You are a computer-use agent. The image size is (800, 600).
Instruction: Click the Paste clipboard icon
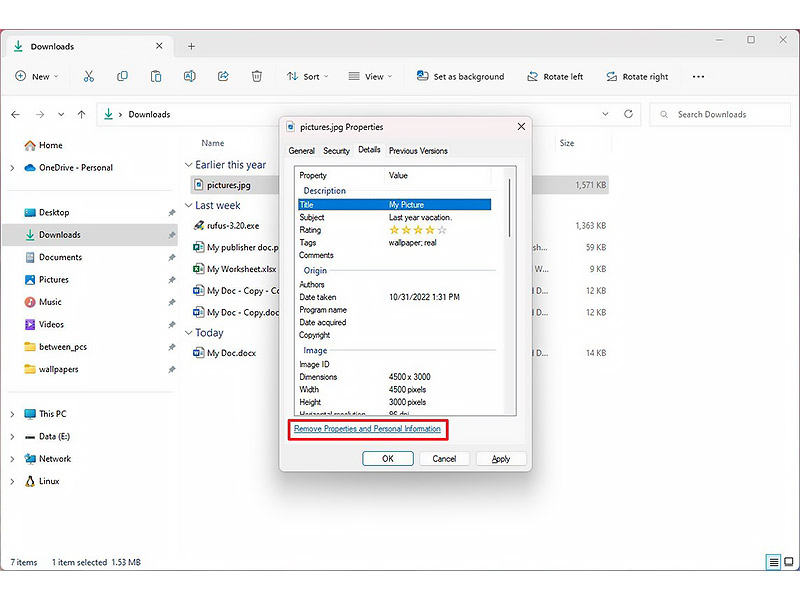156,77
